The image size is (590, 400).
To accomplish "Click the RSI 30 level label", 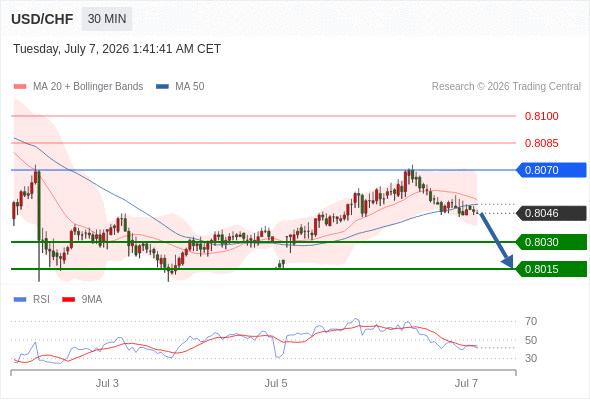I will click(531, 358).
